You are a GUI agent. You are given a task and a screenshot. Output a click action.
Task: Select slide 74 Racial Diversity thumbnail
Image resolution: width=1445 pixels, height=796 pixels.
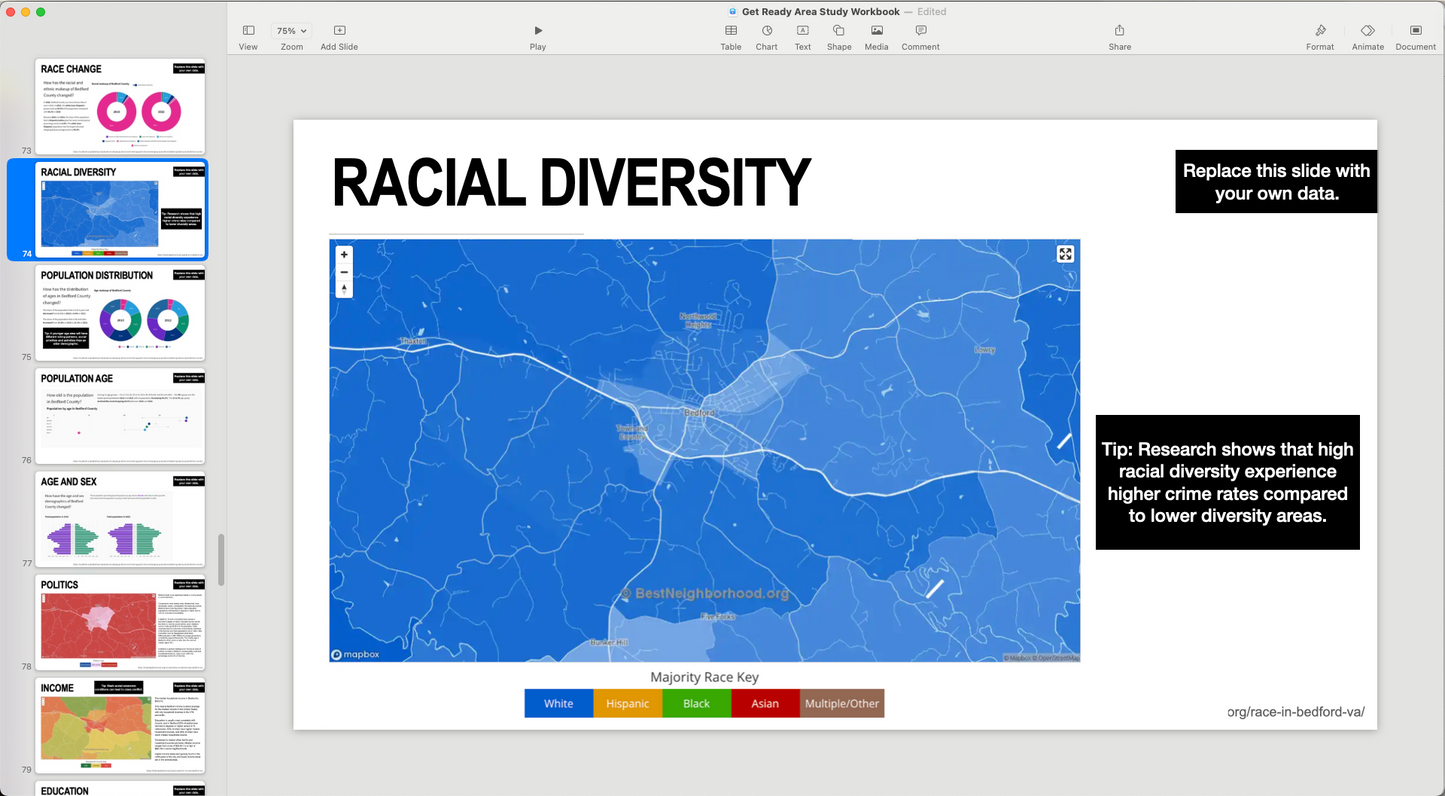tap(122, 209)
